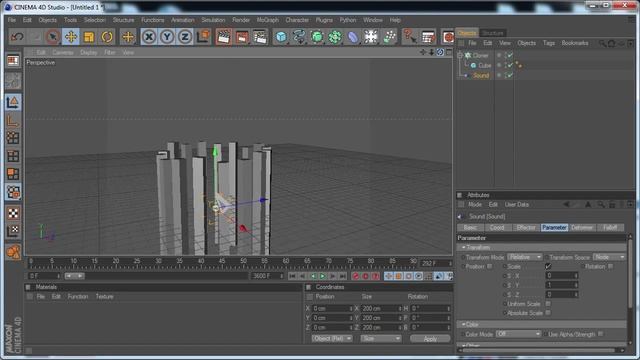640x360 pixels.
Task: Click the red record keyframe button
Action: coord(356,276)
